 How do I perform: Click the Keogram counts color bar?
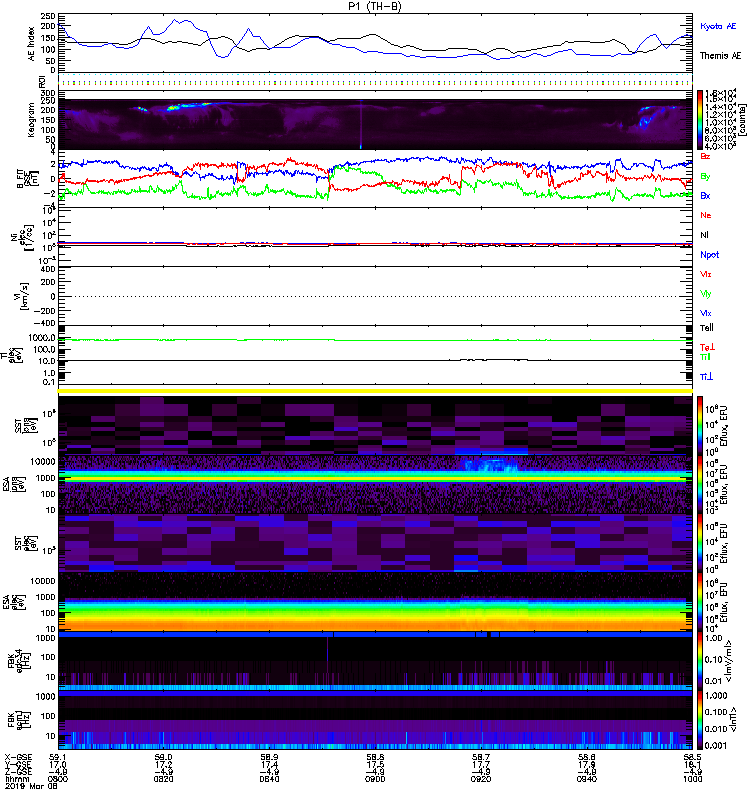(699, 120)
